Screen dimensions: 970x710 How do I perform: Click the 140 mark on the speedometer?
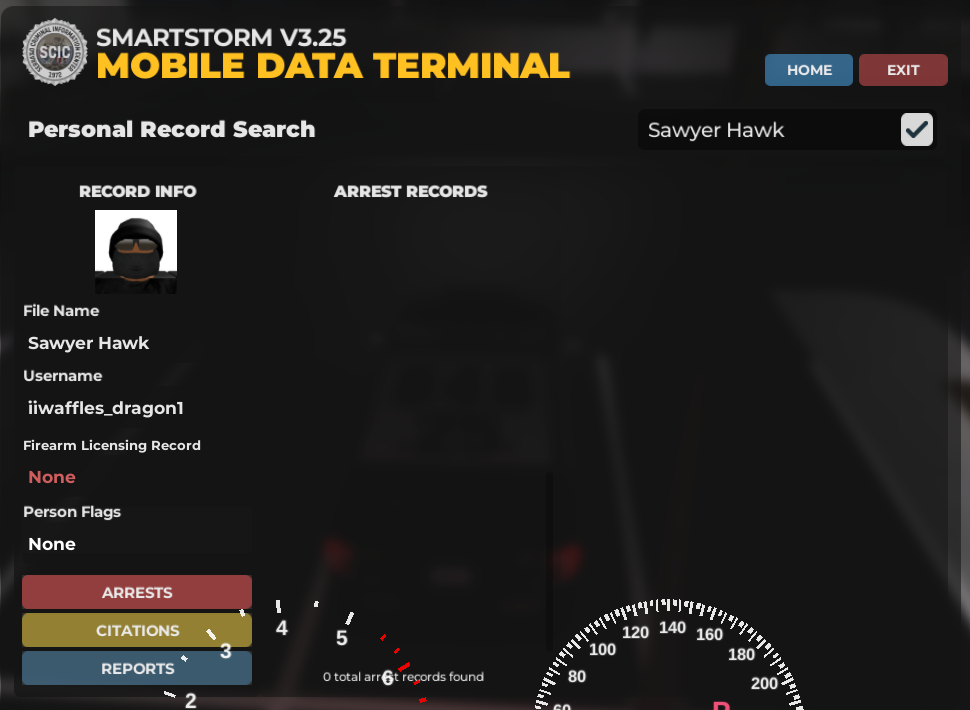tap(672, 628)
